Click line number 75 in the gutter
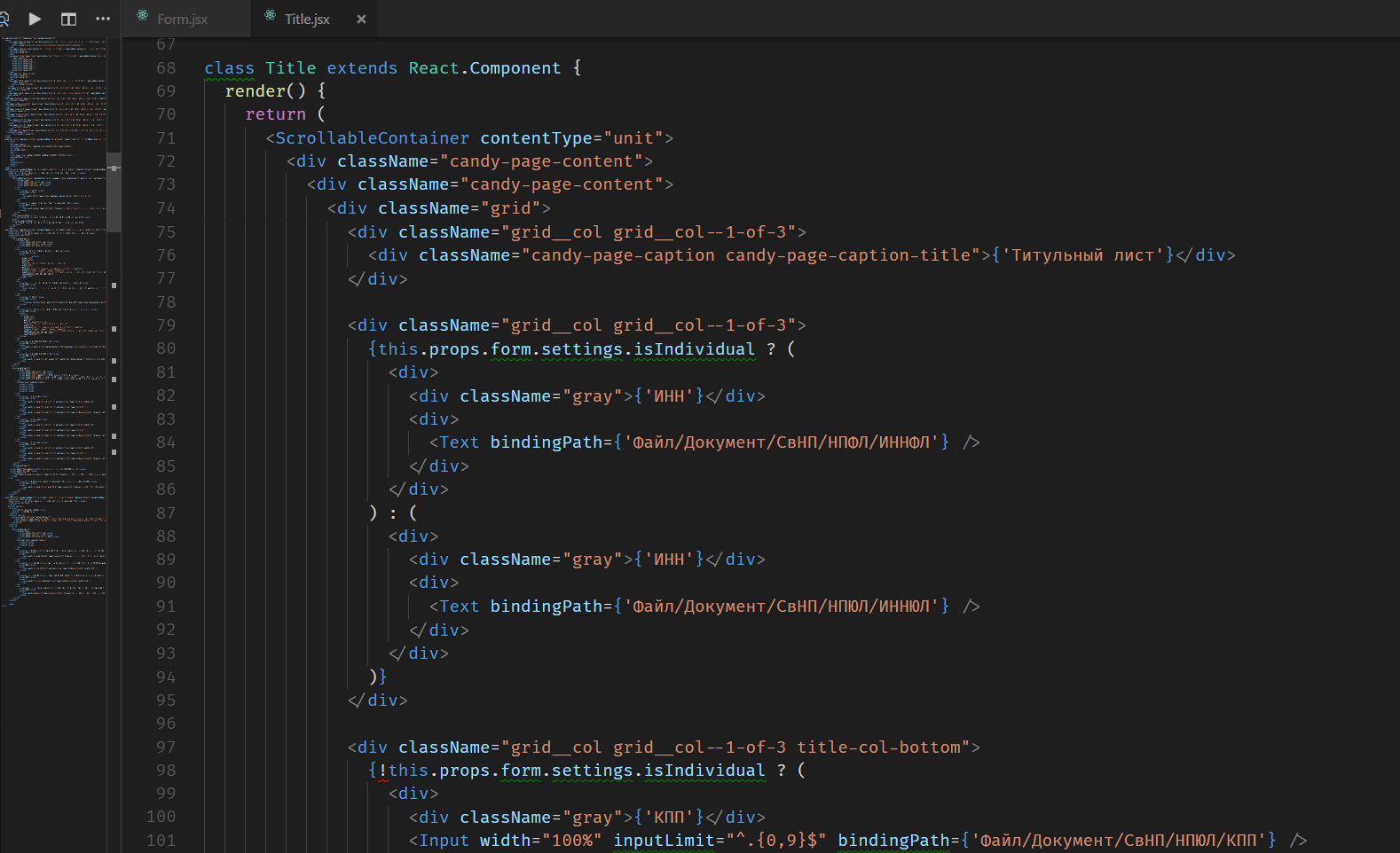The height and width of the screenshot is (853, 1400). pos(166,232)
